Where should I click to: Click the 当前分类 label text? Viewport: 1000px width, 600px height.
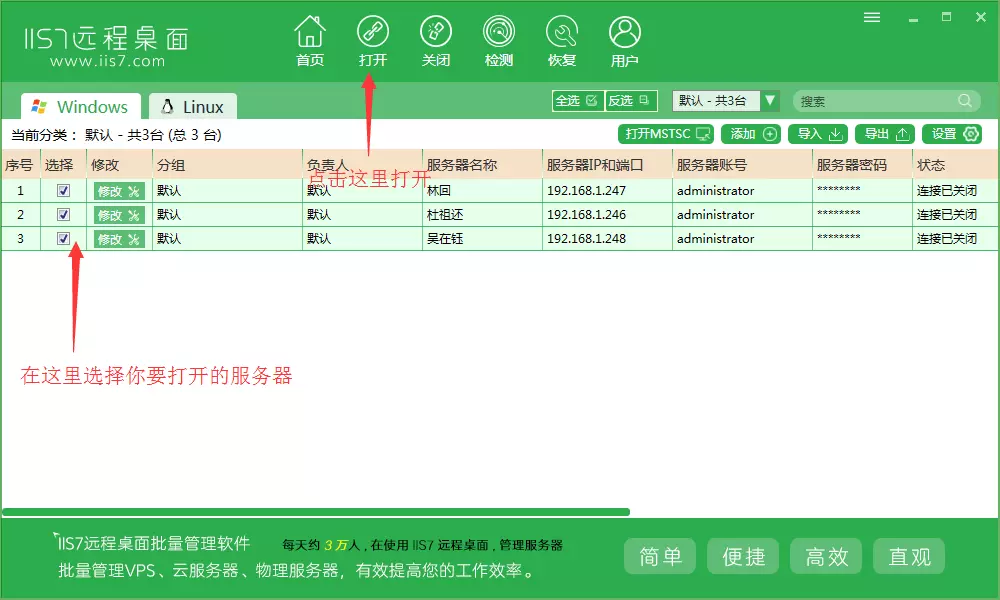pyautogui.click(x=45, y=135)
